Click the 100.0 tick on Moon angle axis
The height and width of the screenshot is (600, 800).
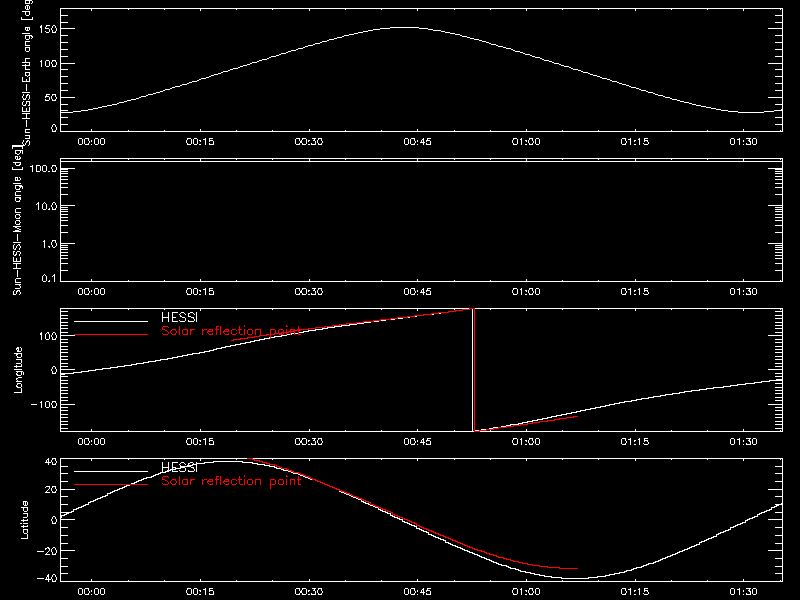pos(43,168)
